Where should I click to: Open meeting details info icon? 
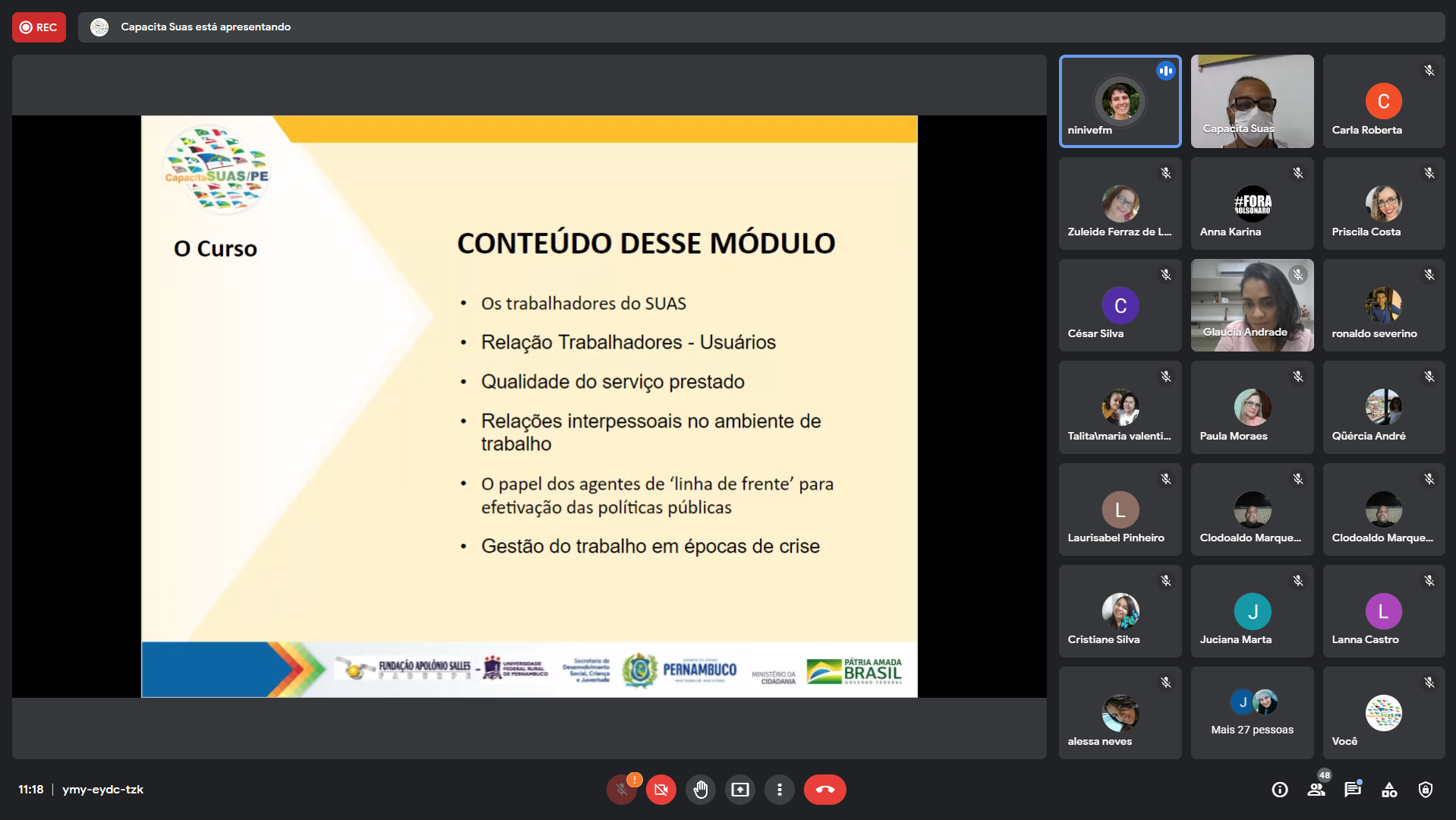[x=1280, y=790]
